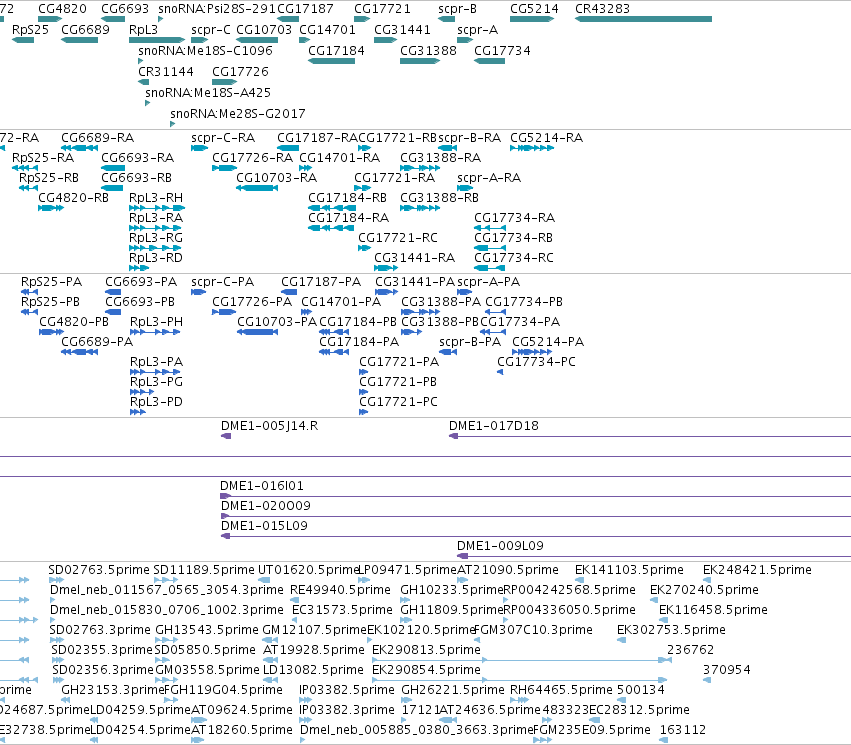The height and width of the screenshot is (745, 851).
Task: Select the snoRNA:Me28S-G2017 label
Action: (x=238, y=113)
